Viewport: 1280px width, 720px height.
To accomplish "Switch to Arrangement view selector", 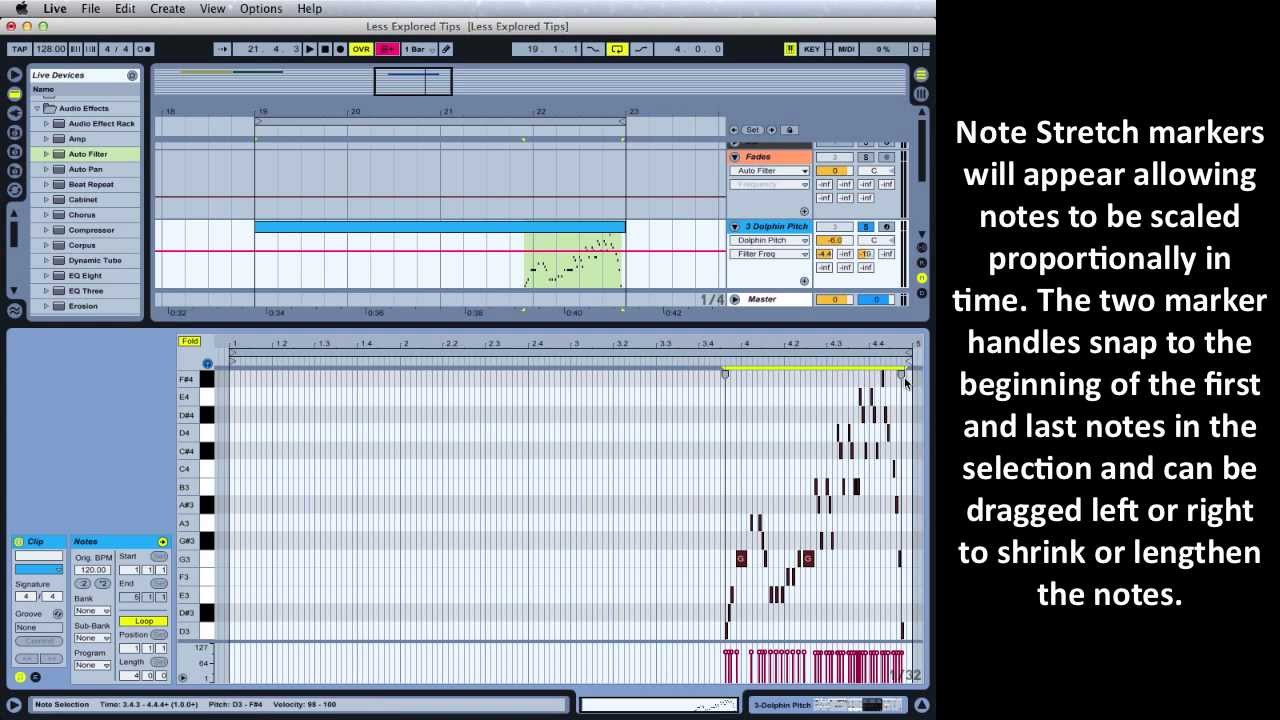I will pyautogui.click(x=920, y=75).
